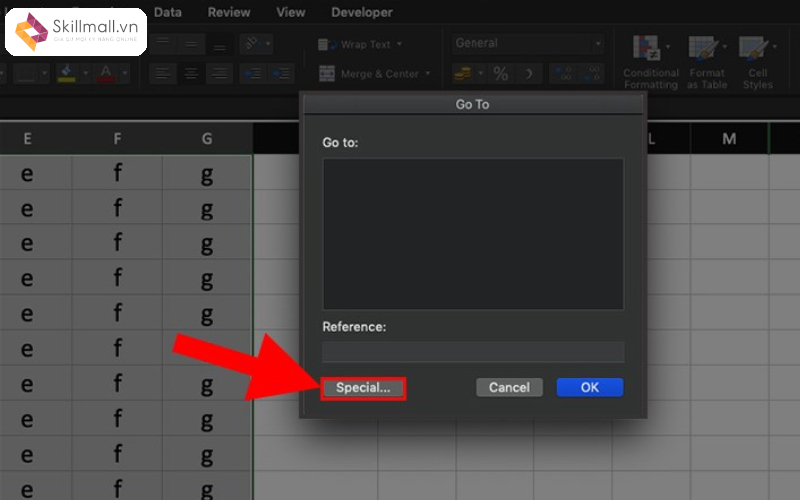Switch to the Developer ribbon tab
The width and height of the screenshot is (800, 500).
(x=362, y=12)
